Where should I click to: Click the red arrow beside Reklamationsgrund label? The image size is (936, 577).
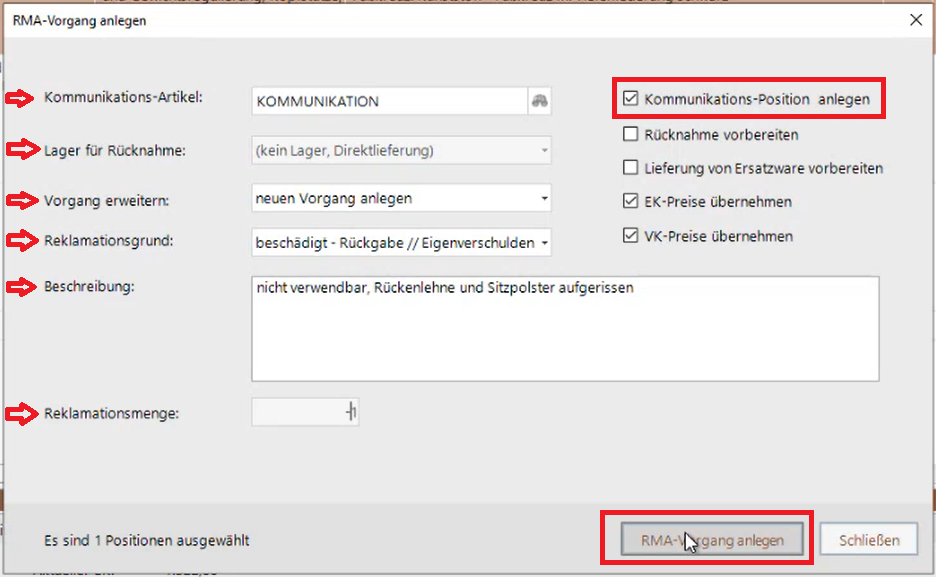pyautogui.click(x=20, y=241)
